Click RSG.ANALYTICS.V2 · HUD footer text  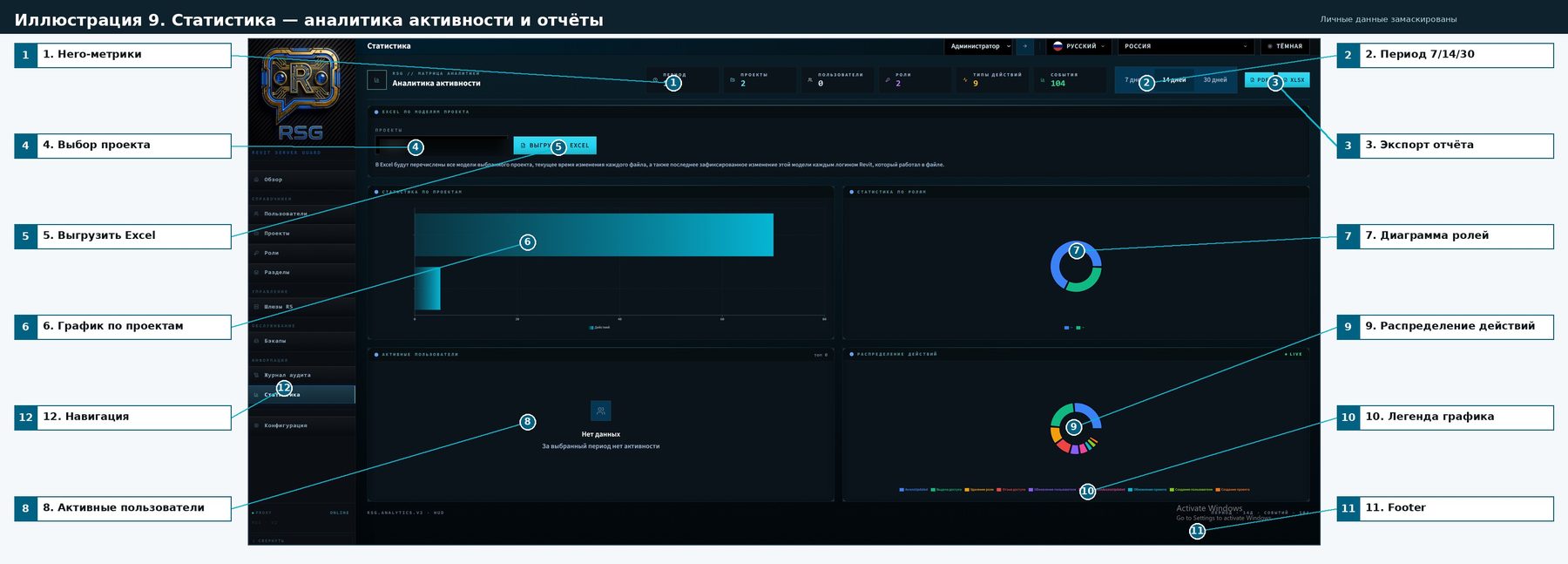(405, 513)
